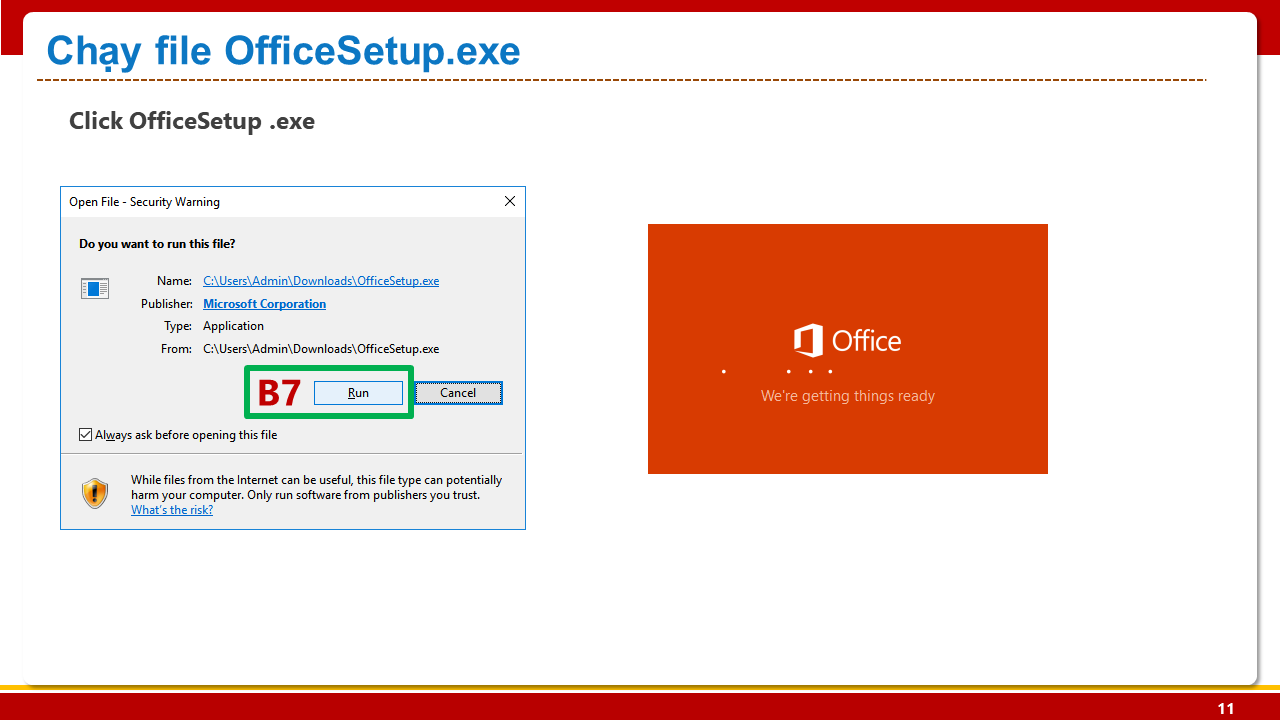Screen dimensions: 1280x720
Task: Click the Do you want to run this file heading
Action: click(157, 244)
